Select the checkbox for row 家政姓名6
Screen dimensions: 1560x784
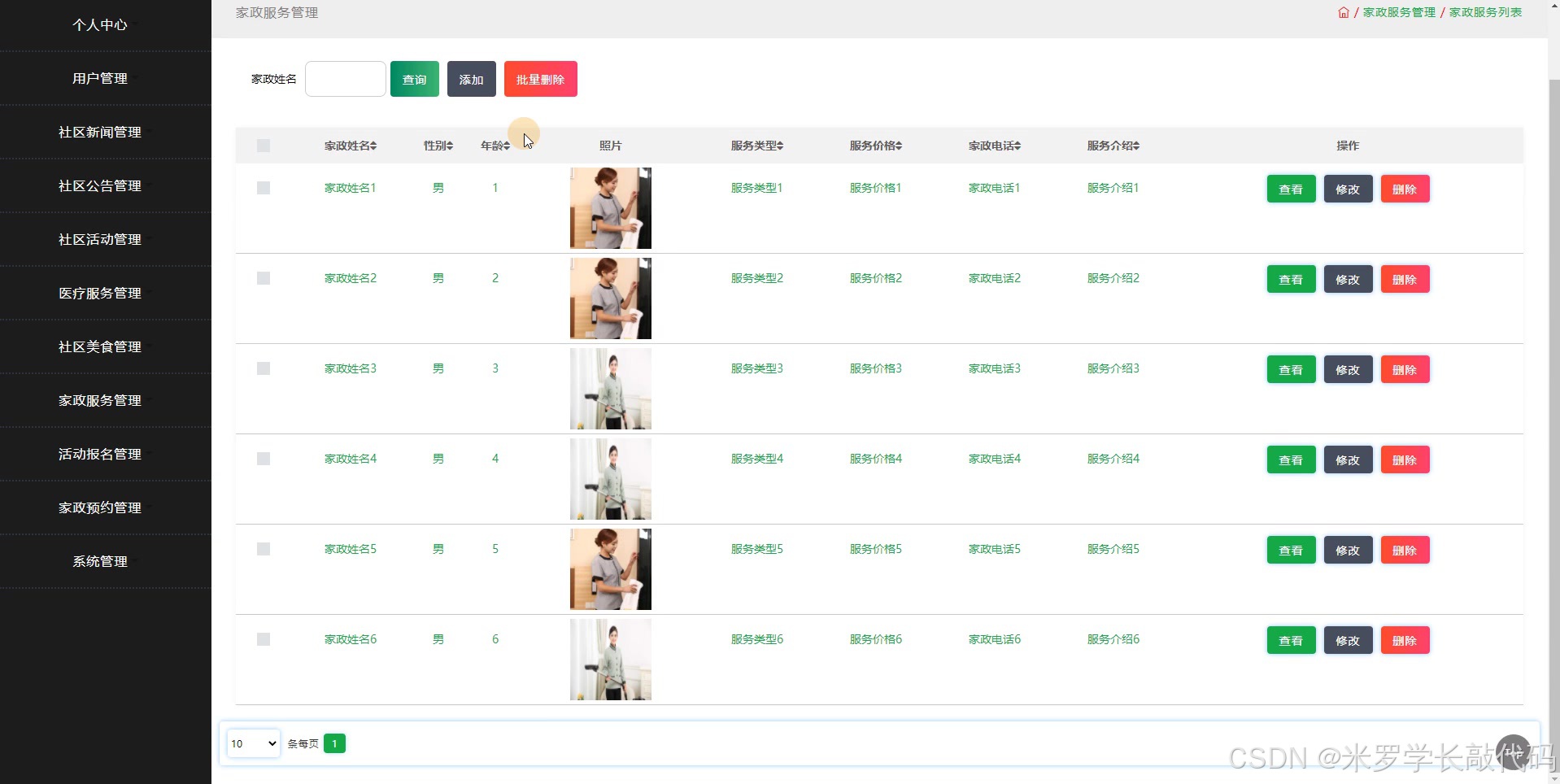click(264, 639)
